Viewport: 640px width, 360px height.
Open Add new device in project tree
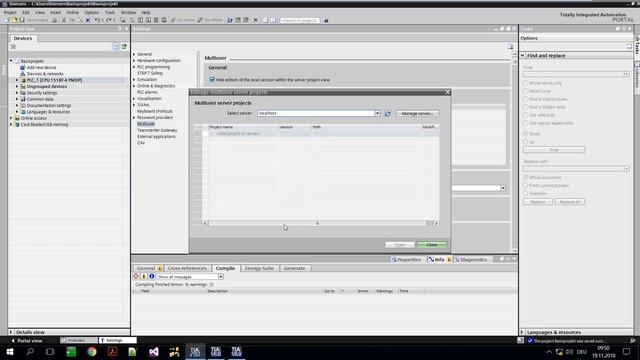(x=41, y=67)
